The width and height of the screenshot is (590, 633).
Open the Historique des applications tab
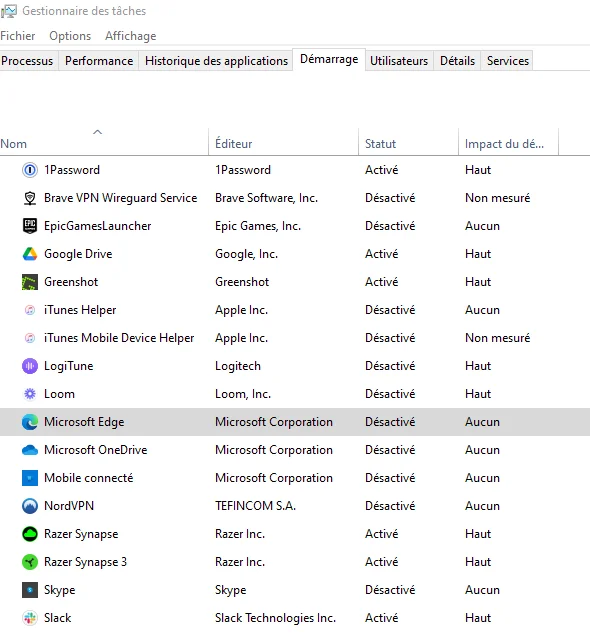click(x=216, y=61)
